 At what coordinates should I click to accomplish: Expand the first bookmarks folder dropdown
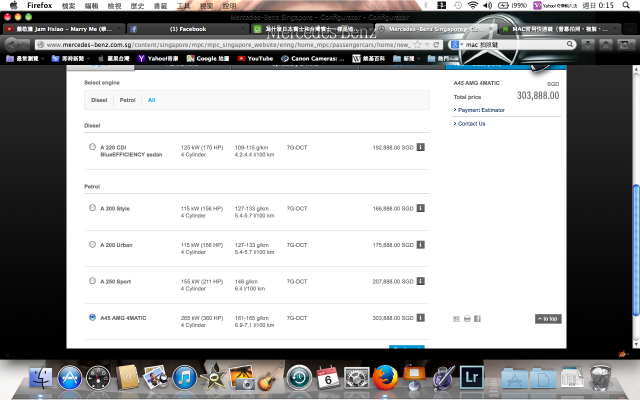pos(42,58)
